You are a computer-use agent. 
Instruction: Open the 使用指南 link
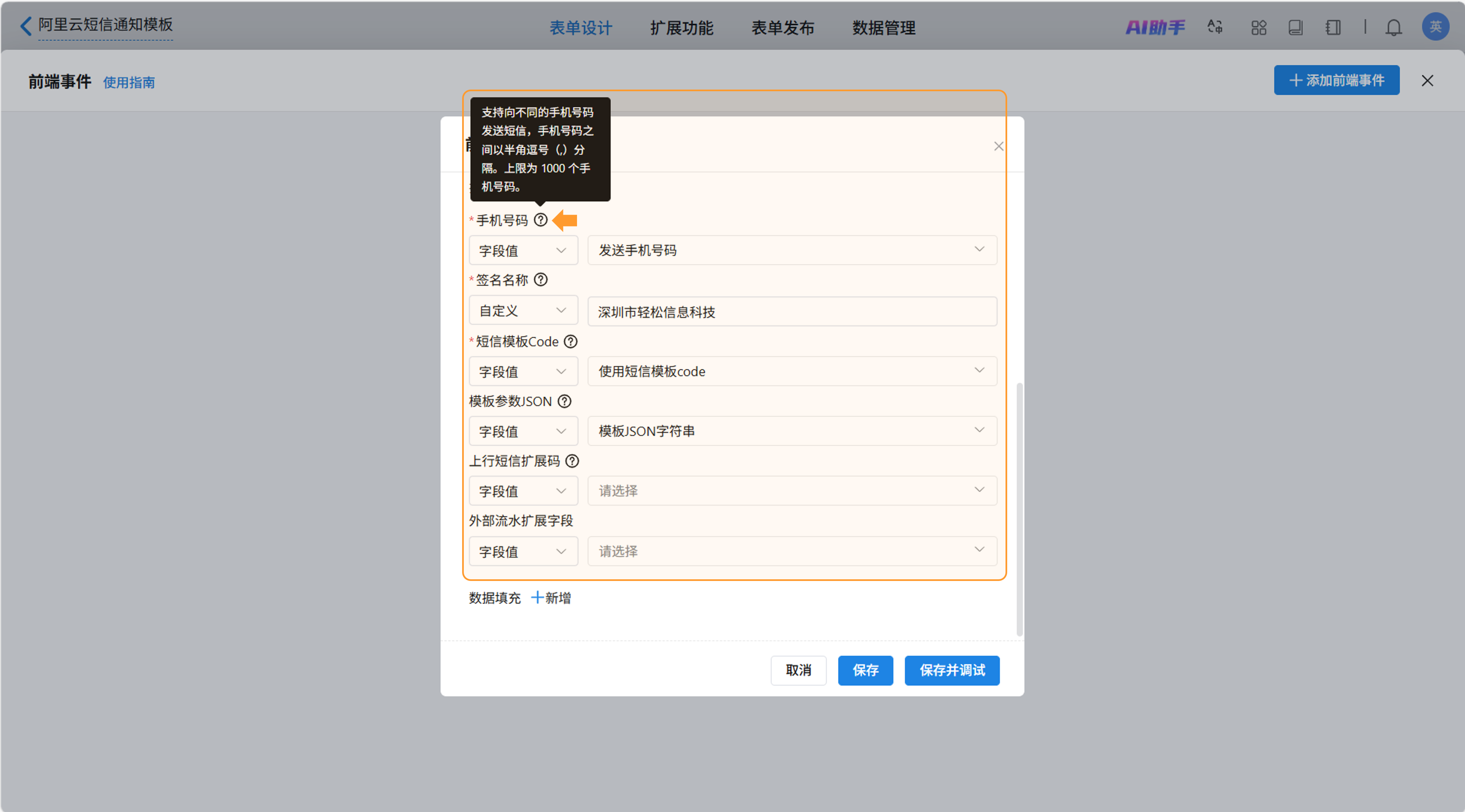[x=129, y=83]
